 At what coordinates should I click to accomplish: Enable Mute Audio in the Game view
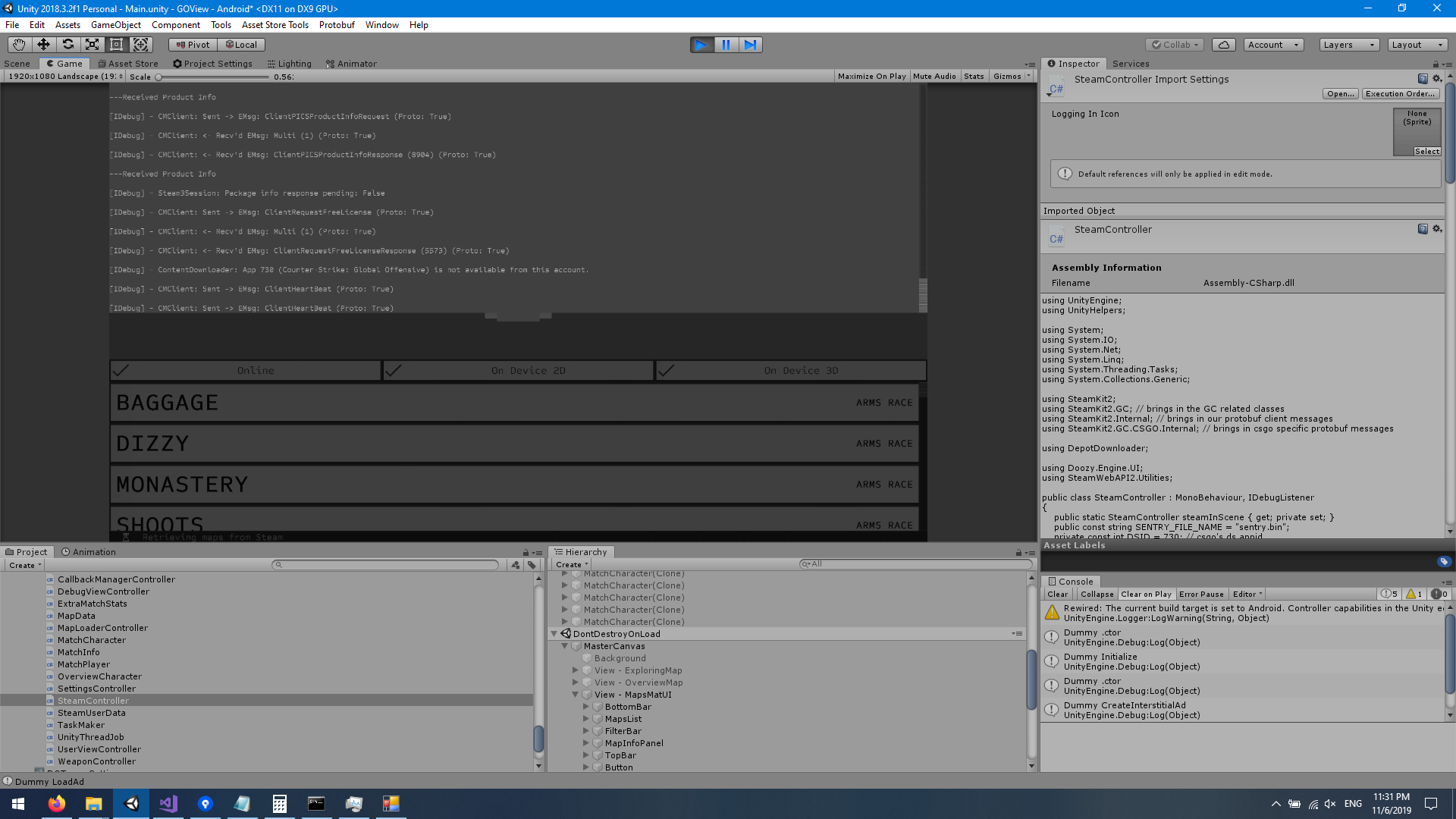(x=934, y=76)
